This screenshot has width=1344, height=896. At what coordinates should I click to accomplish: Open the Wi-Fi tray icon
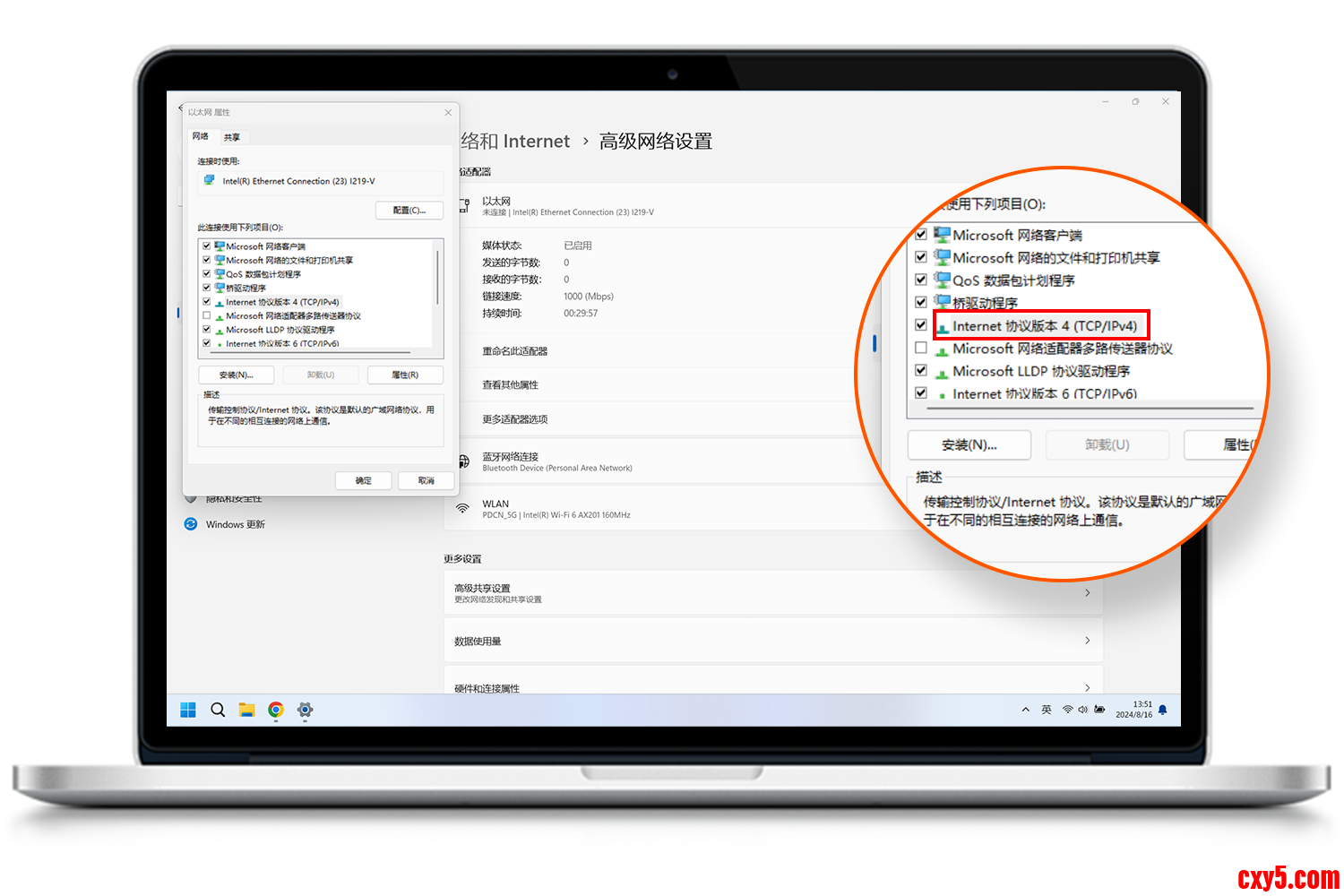pos(1067,710)
